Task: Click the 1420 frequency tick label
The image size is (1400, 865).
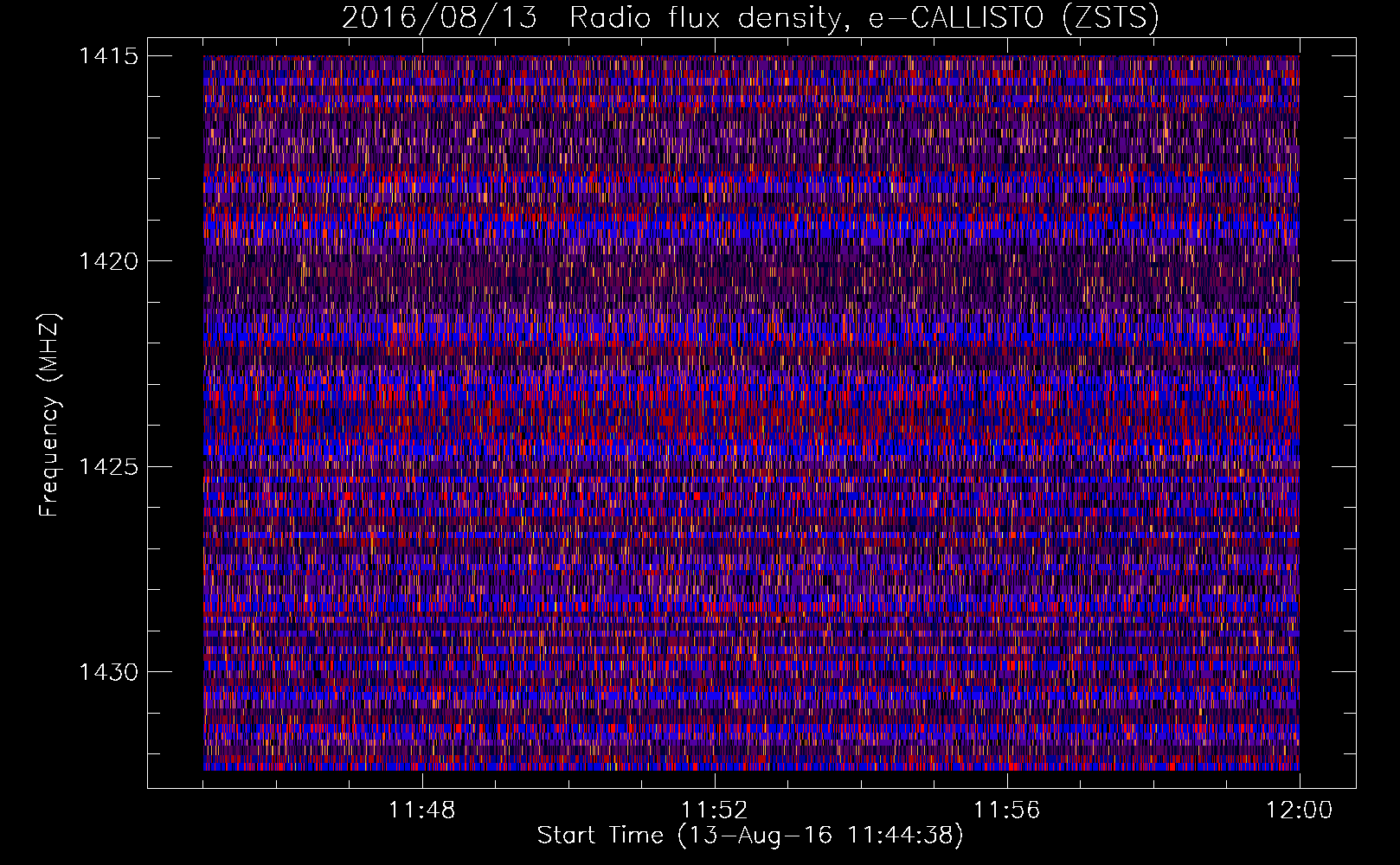Action: click(108, 261)
